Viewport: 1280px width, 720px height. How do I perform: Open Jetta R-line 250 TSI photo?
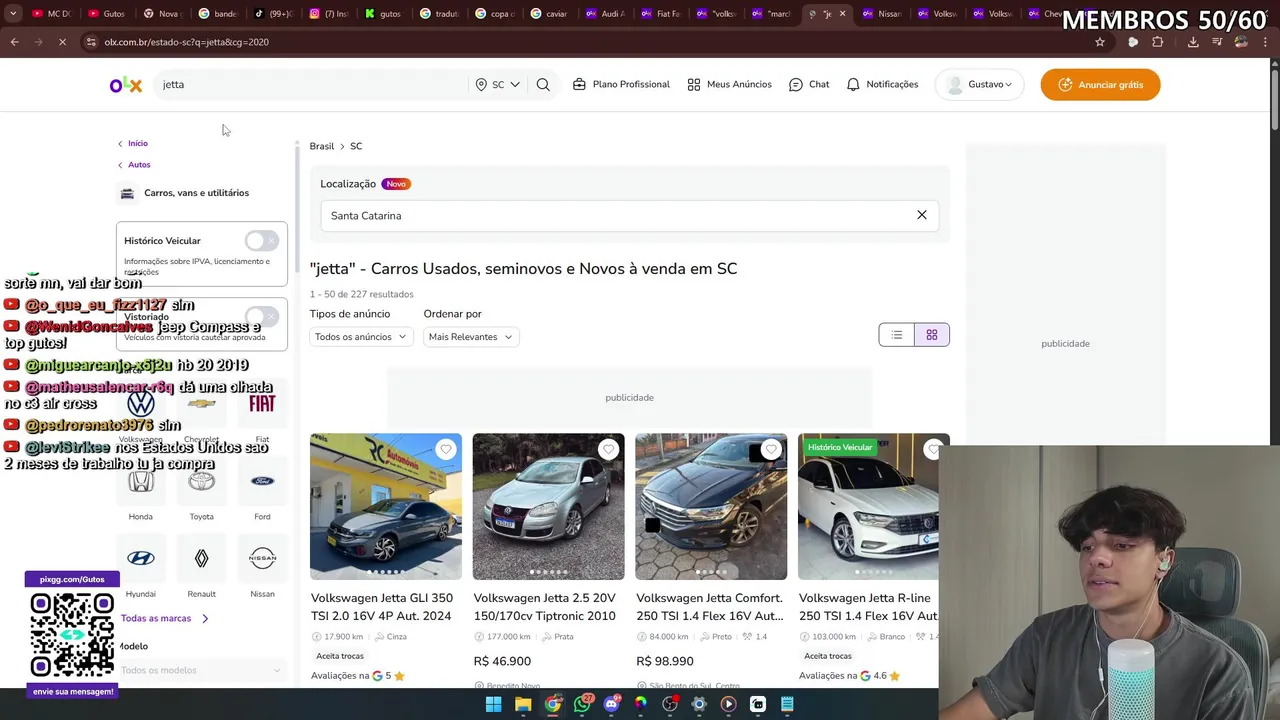click(x=868, y=507)
